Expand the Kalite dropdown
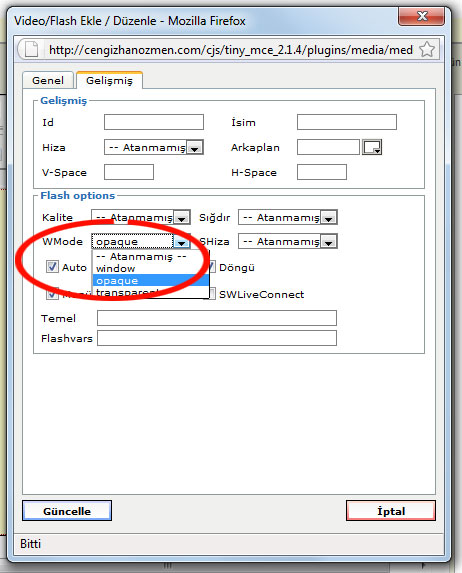The image size is (462, 573). [x=141, y=217]
